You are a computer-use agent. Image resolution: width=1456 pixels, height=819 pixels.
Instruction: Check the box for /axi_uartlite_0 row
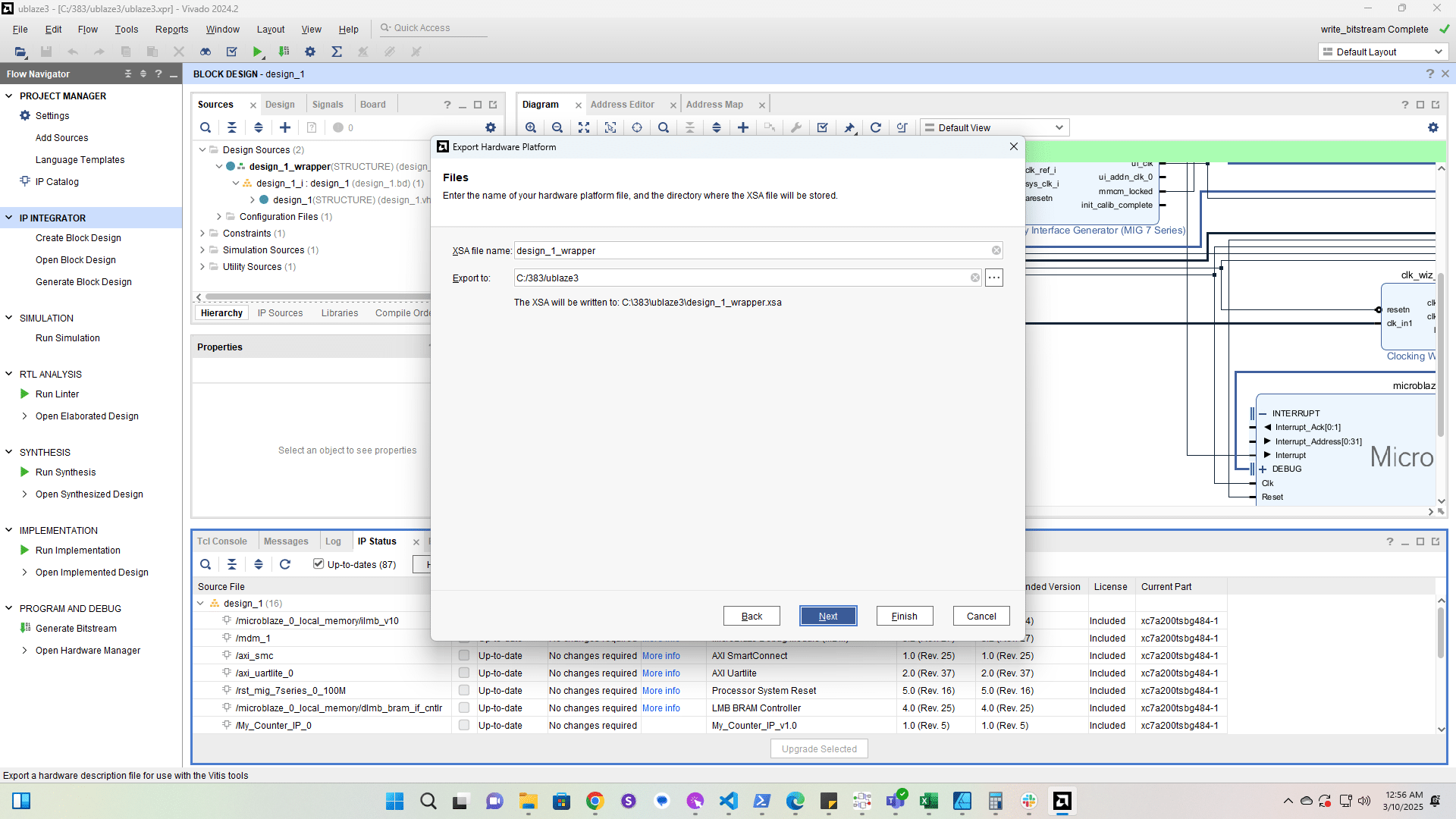click(464, 673)
